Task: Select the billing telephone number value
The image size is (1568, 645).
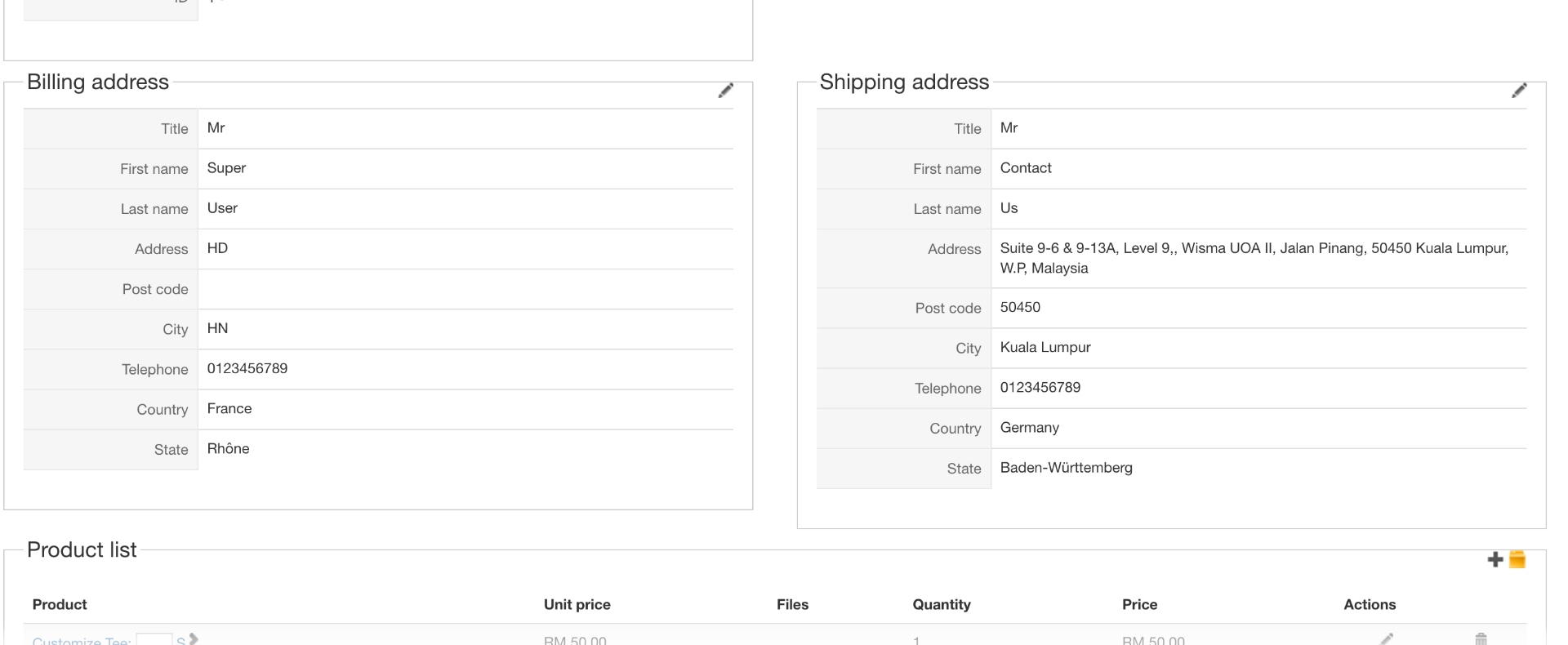Action: click(247, 368)
